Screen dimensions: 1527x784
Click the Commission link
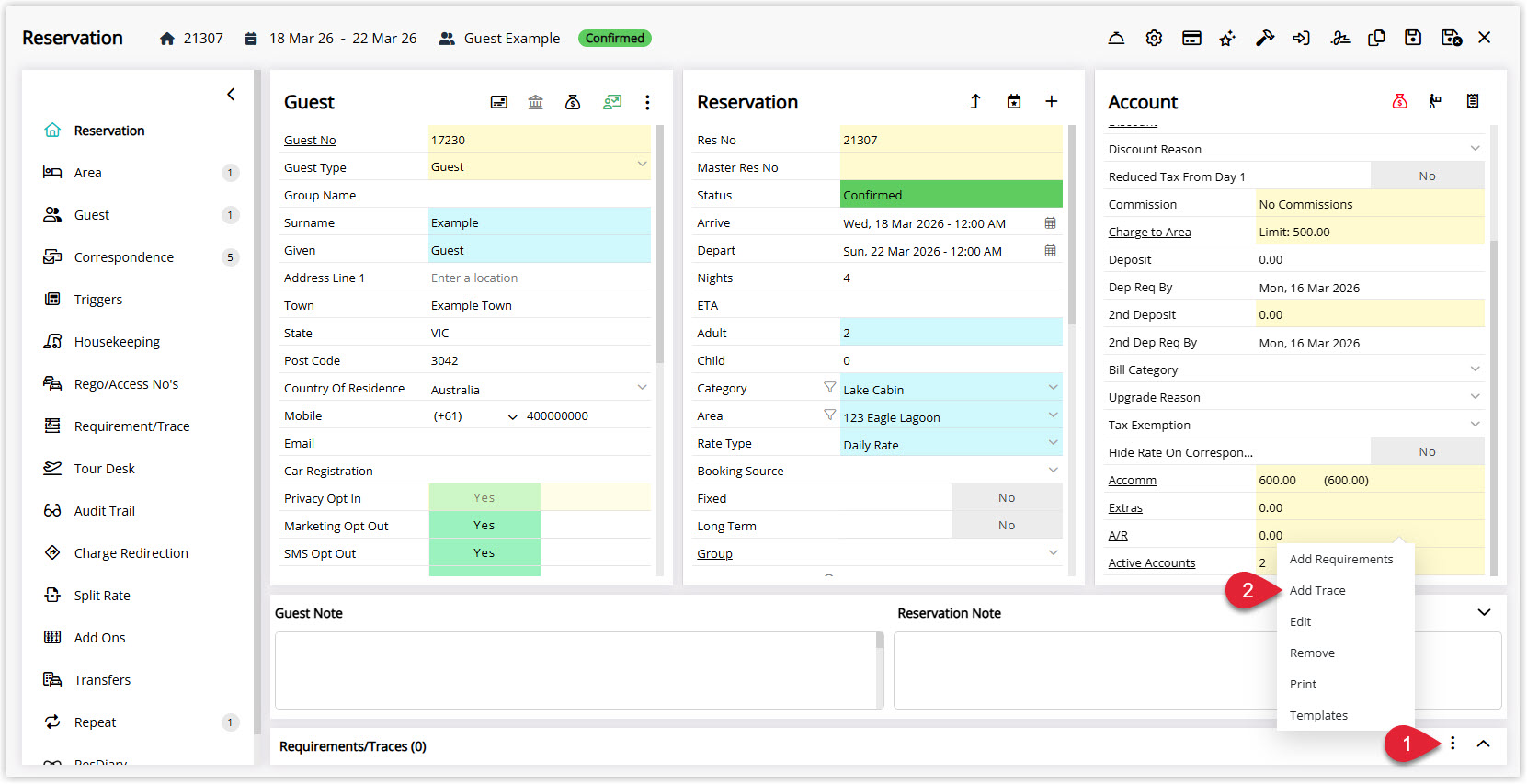point(1142,204)
